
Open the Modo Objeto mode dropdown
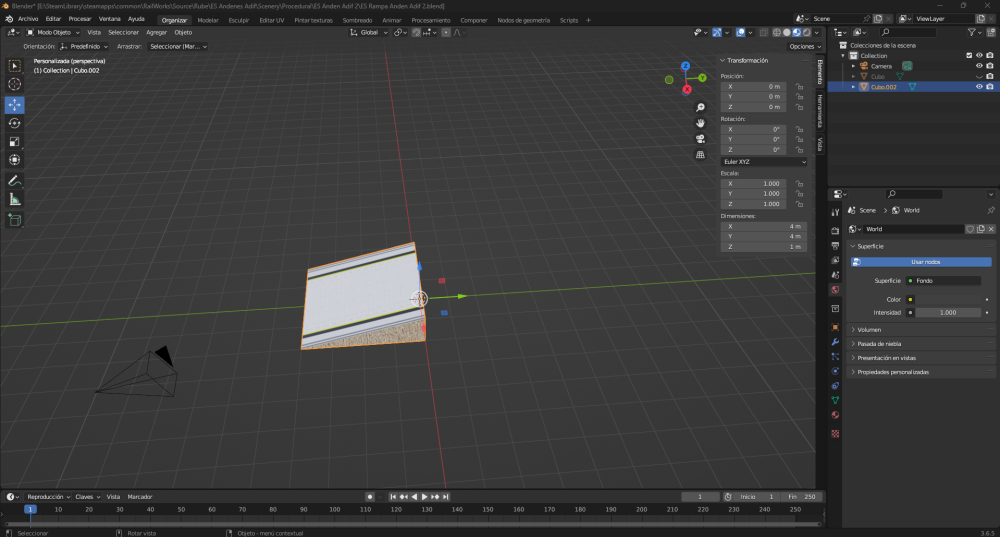click(51, 32)
